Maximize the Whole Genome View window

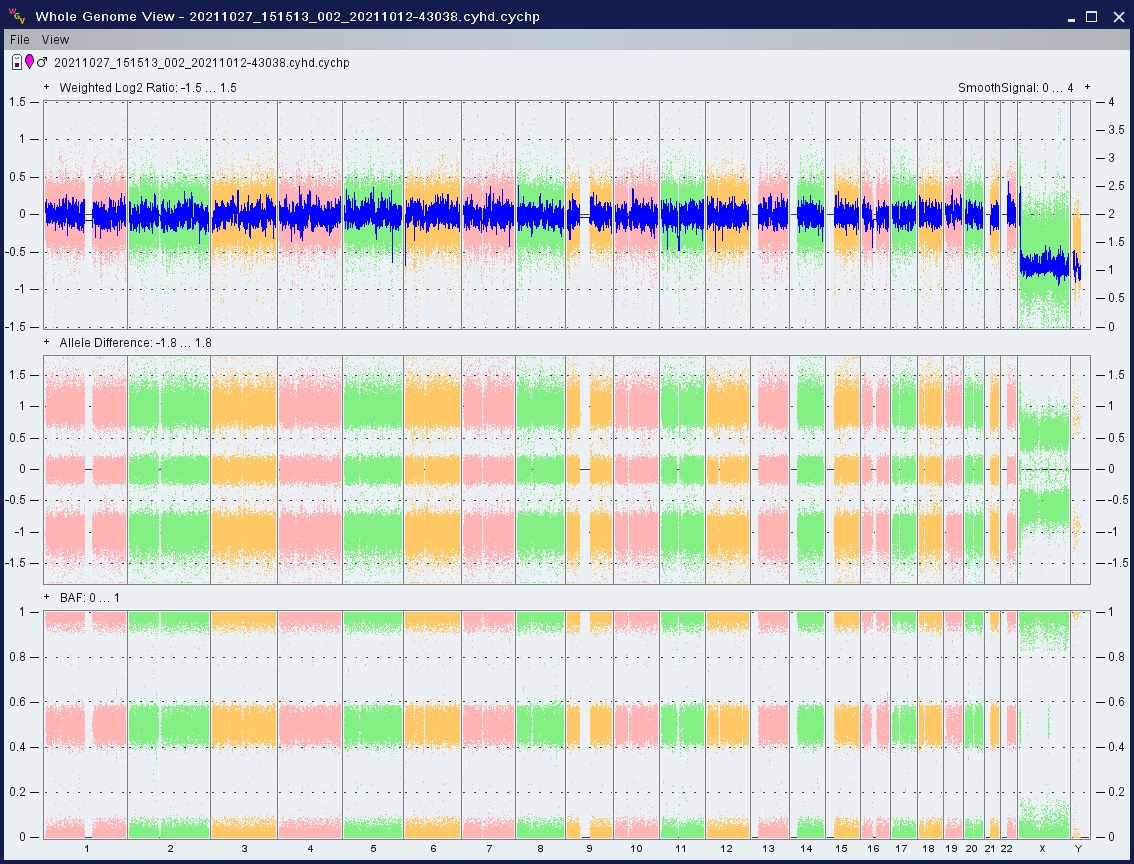point(1092,16)
